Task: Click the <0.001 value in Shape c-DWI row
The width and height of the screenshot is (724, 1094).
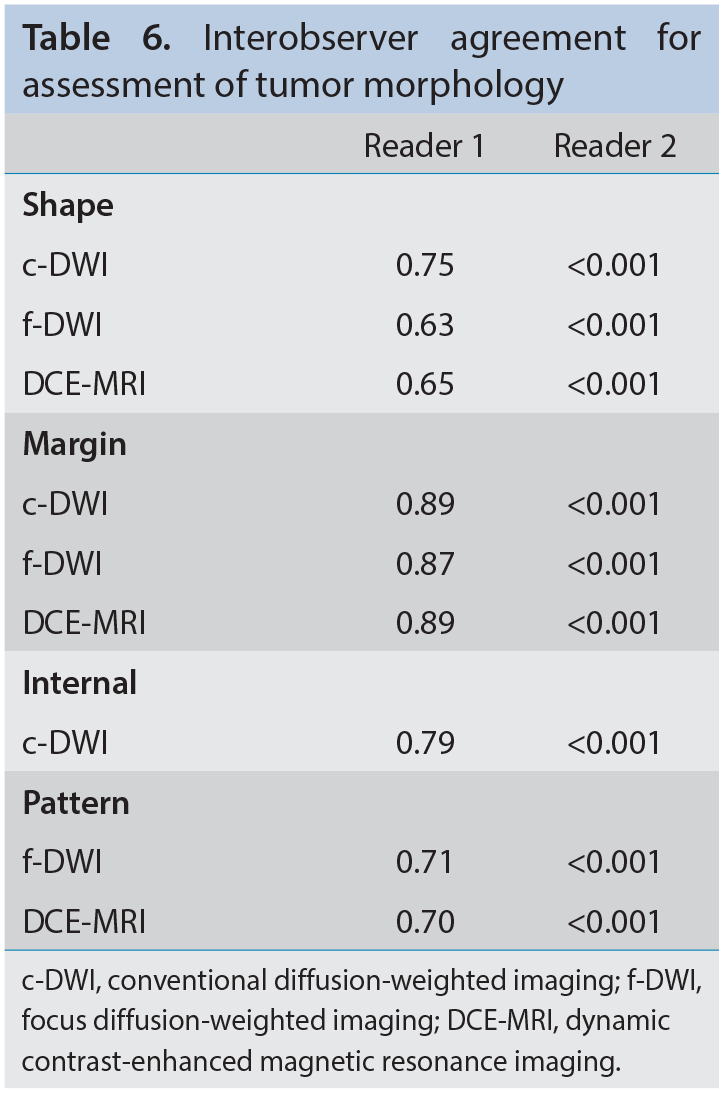Action: point(613,265)
